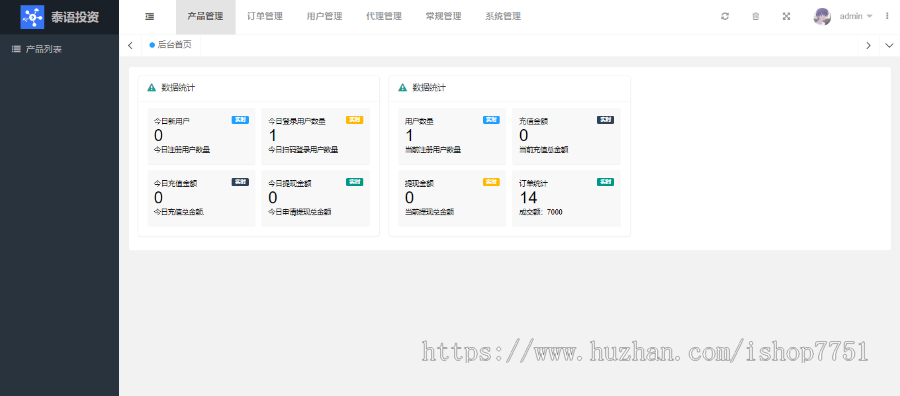Open the 常规管理 top menu

point(443,17)
